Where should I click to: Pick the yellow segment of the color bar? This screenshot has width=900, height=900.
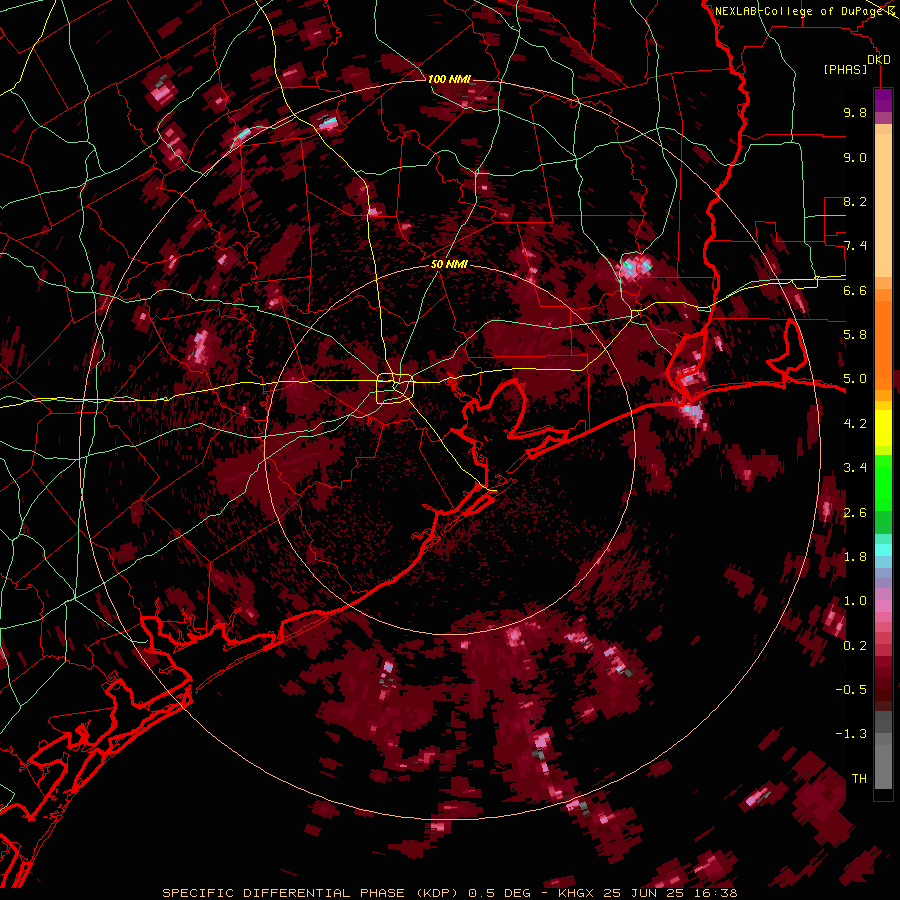point(883,428)
